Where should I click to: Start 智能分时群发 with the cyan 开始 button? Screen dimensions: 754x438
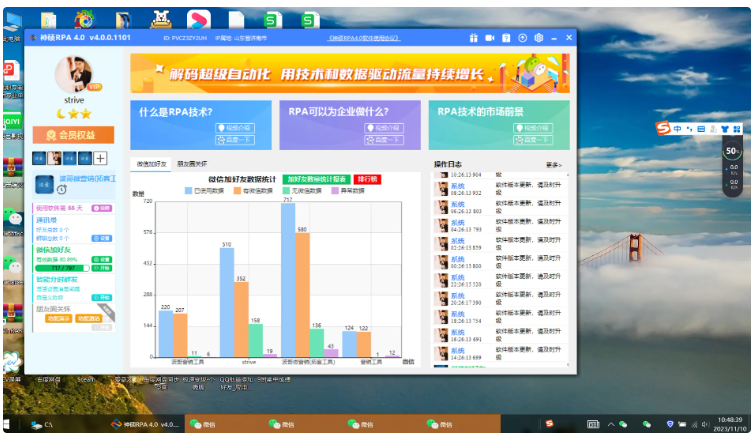101,298
